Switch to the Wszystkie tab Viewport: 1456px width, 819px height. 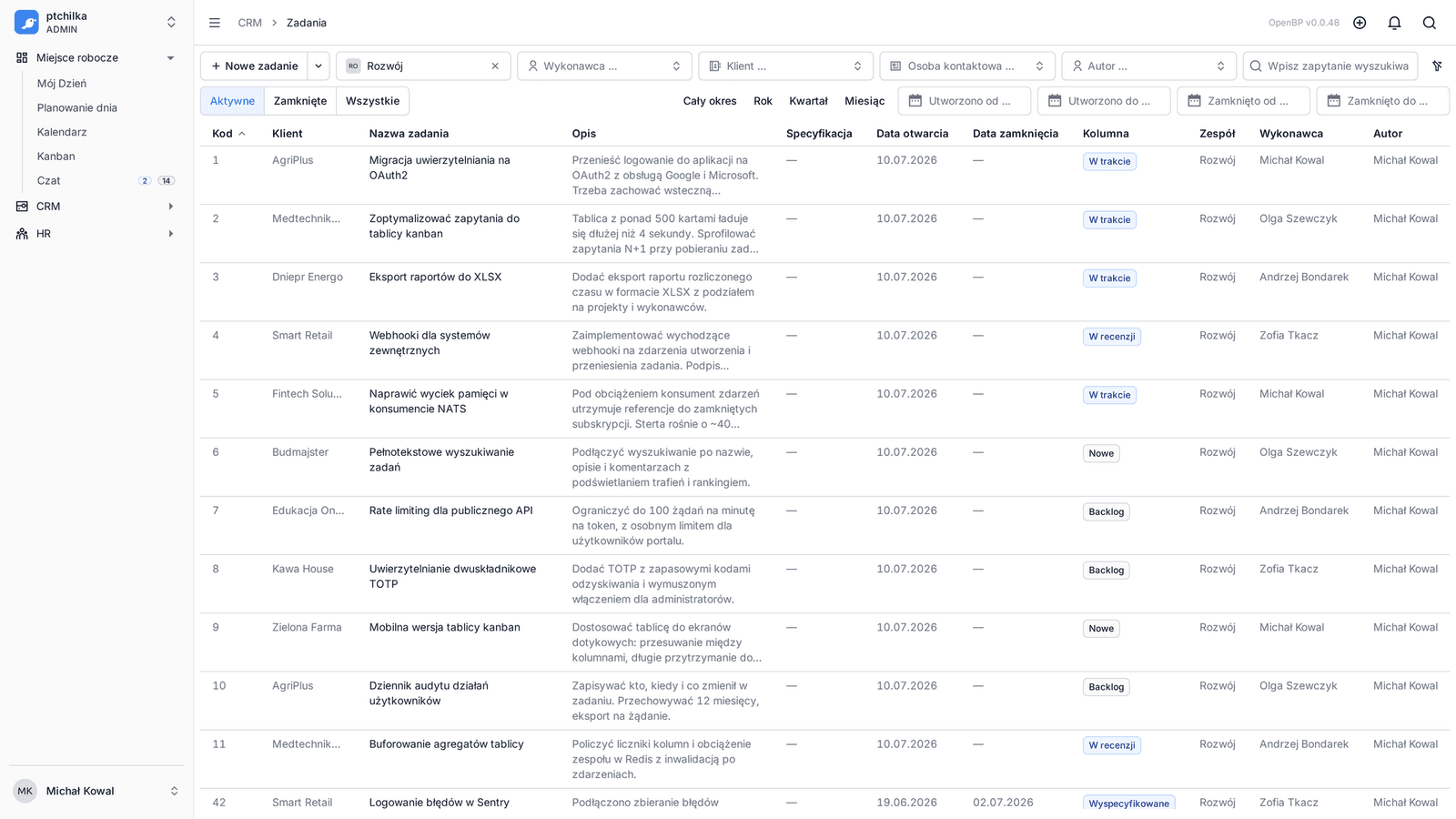[372, 101]
